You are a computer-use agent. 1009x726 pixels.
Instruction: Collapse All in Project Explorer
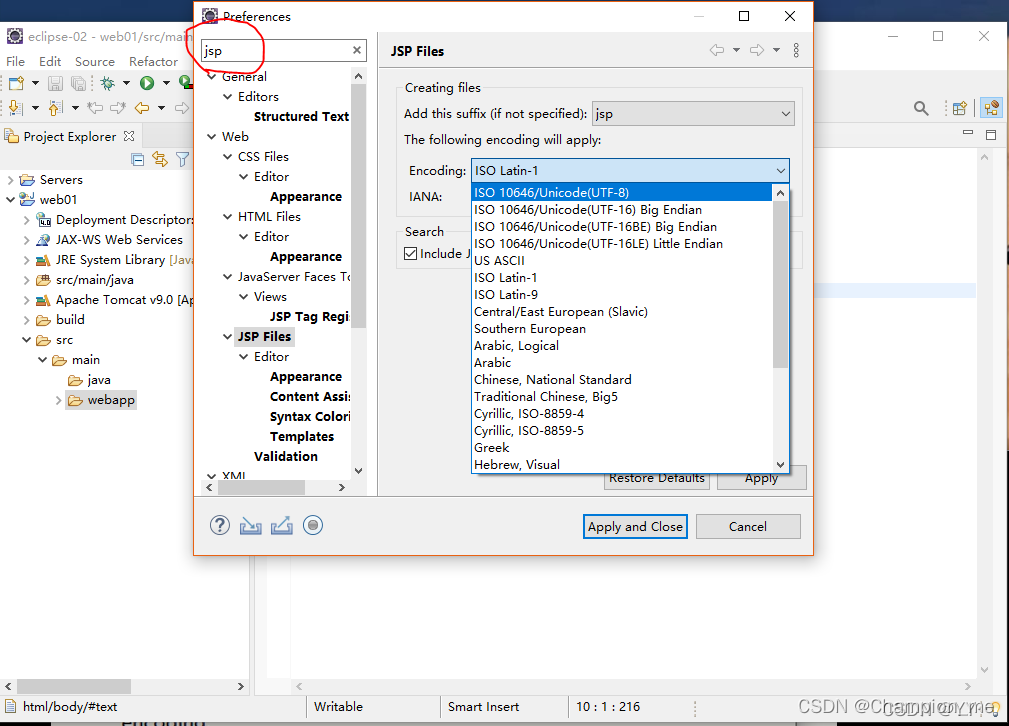tap(138, 160)
